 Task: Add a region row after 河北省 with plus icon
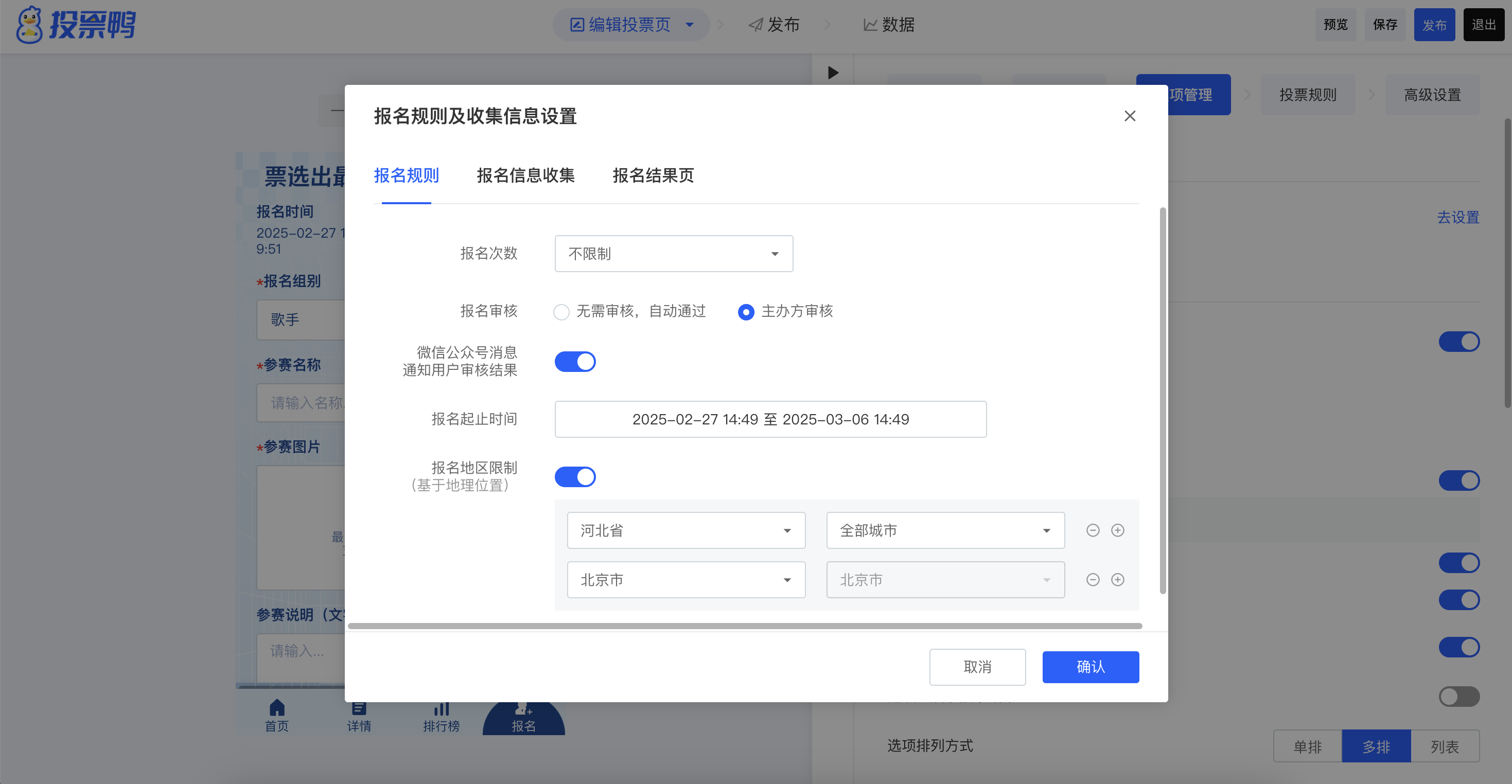[x=1118, y=530]
